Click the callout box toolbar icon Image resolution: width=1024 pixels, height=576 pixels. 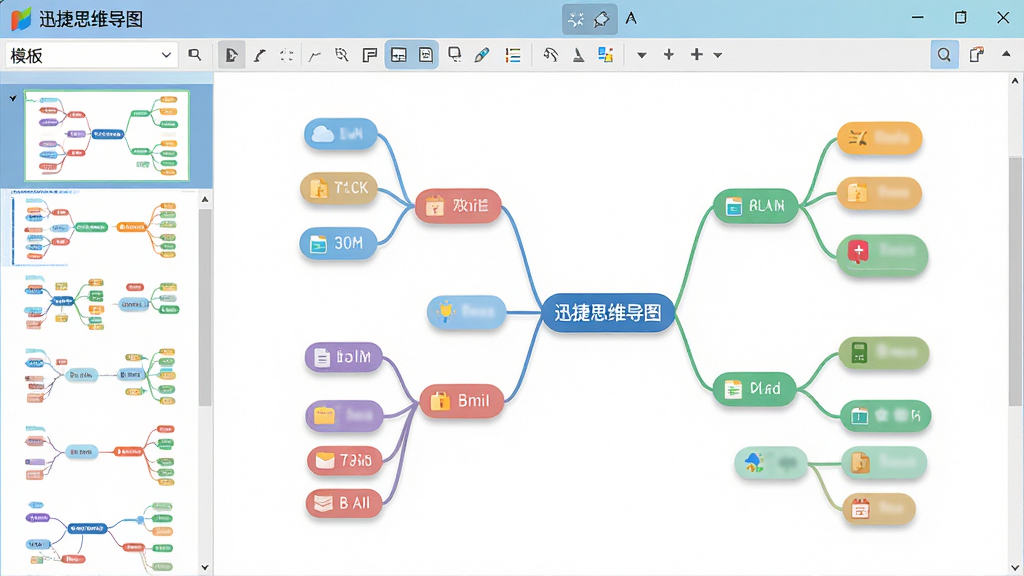[x=455, y=55]
